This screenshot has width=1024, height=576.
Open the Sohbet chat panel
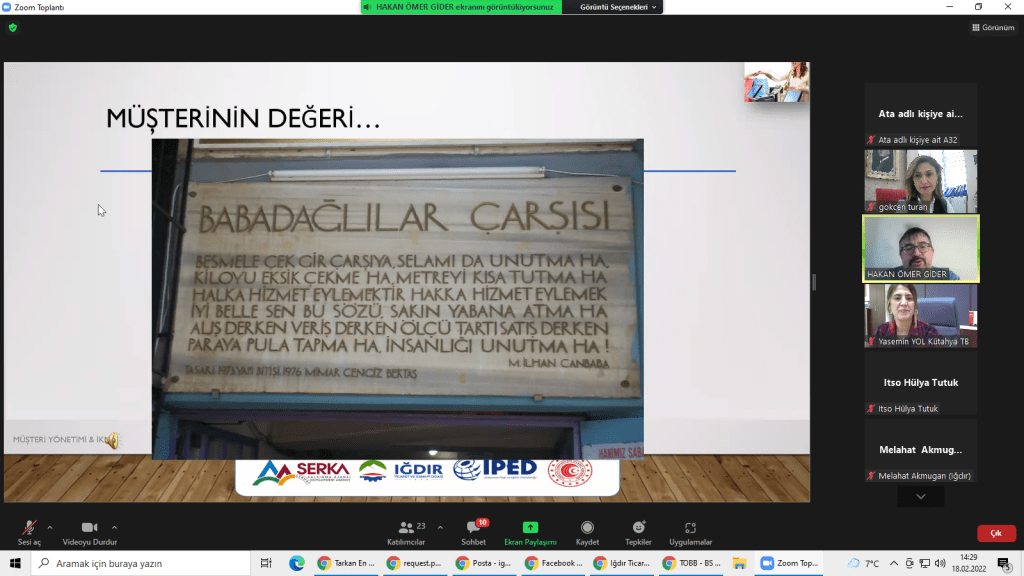tap(473, 528)
